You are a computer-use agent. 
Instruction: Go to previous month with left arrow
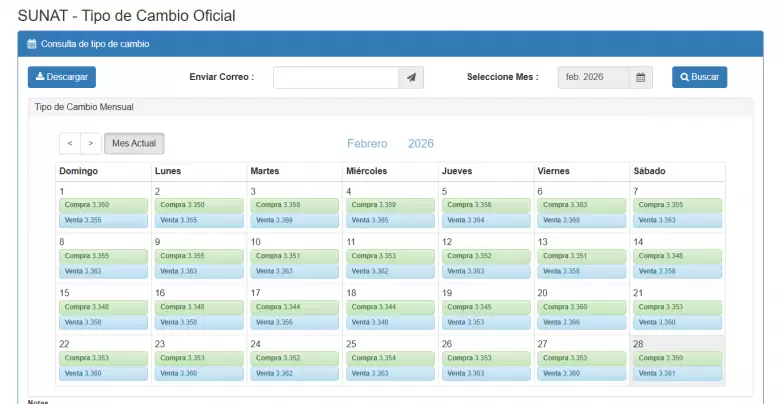(x=69, y=144)
